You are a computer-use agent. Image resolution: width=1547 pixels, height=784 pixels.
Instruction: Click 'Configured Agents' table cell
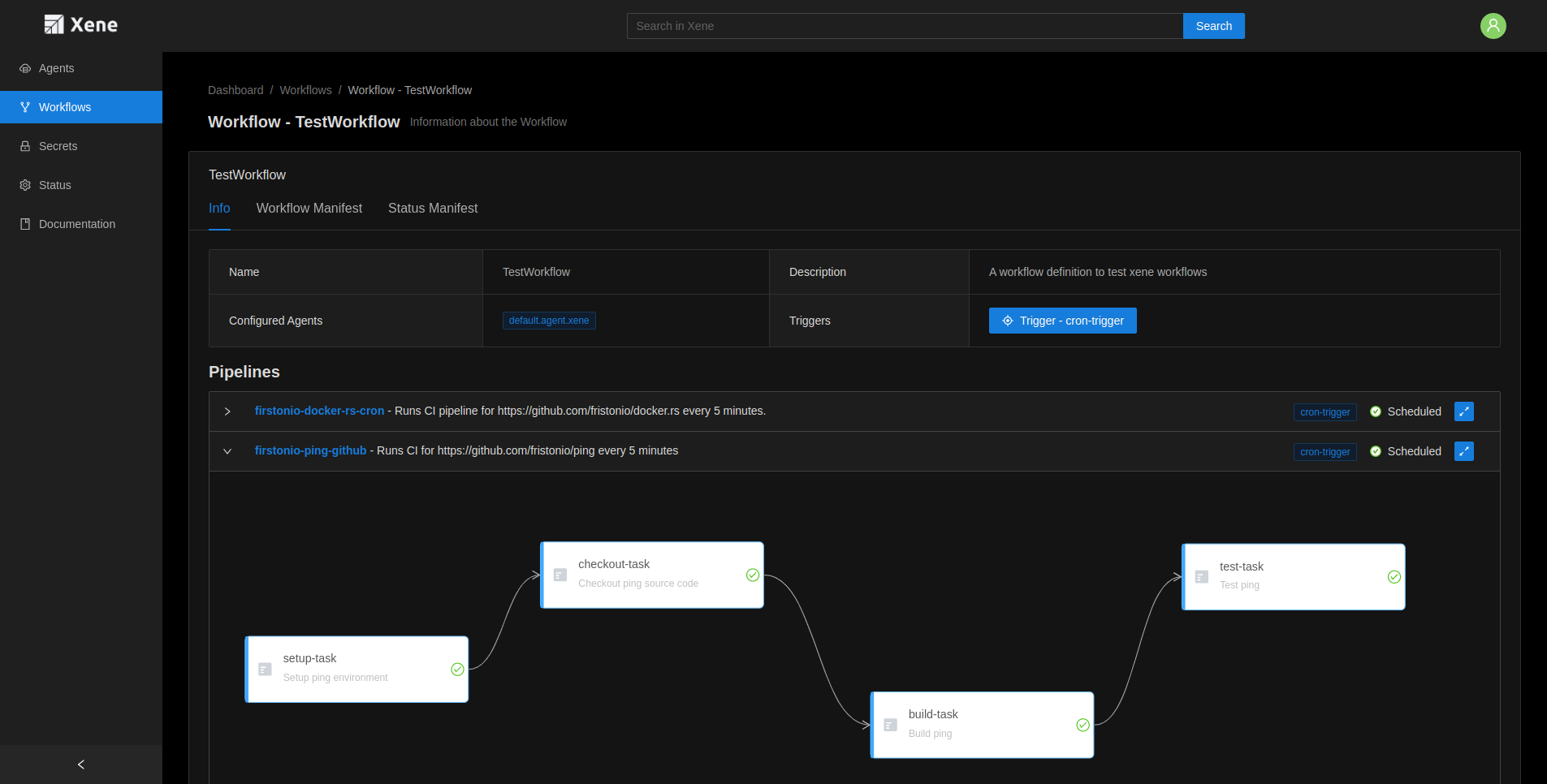coord(346,321)
